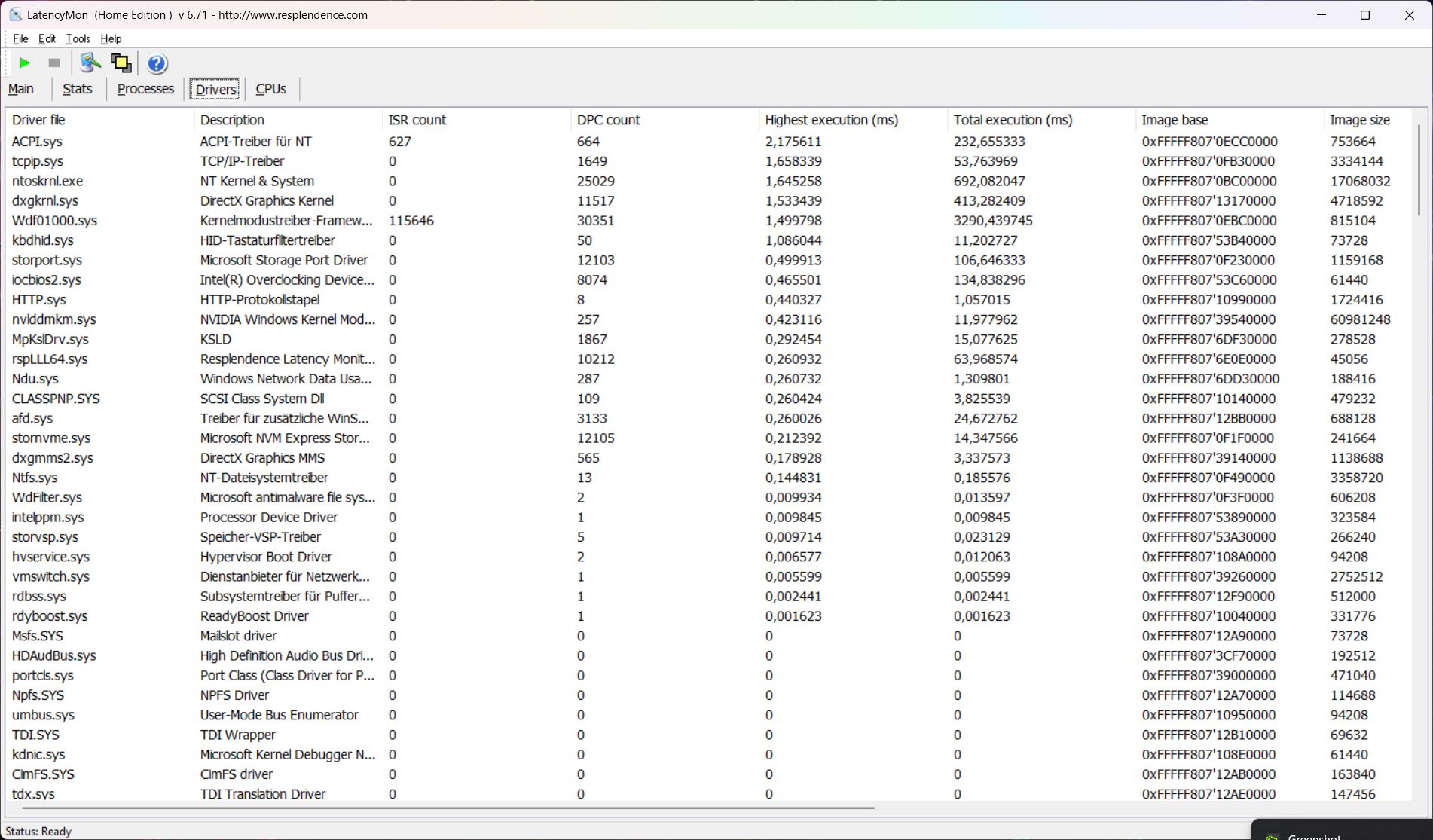Select the HDAudBus.sys row
Image resolution: width=1433 pixels, height=840 pixels.
pos(708,655)
